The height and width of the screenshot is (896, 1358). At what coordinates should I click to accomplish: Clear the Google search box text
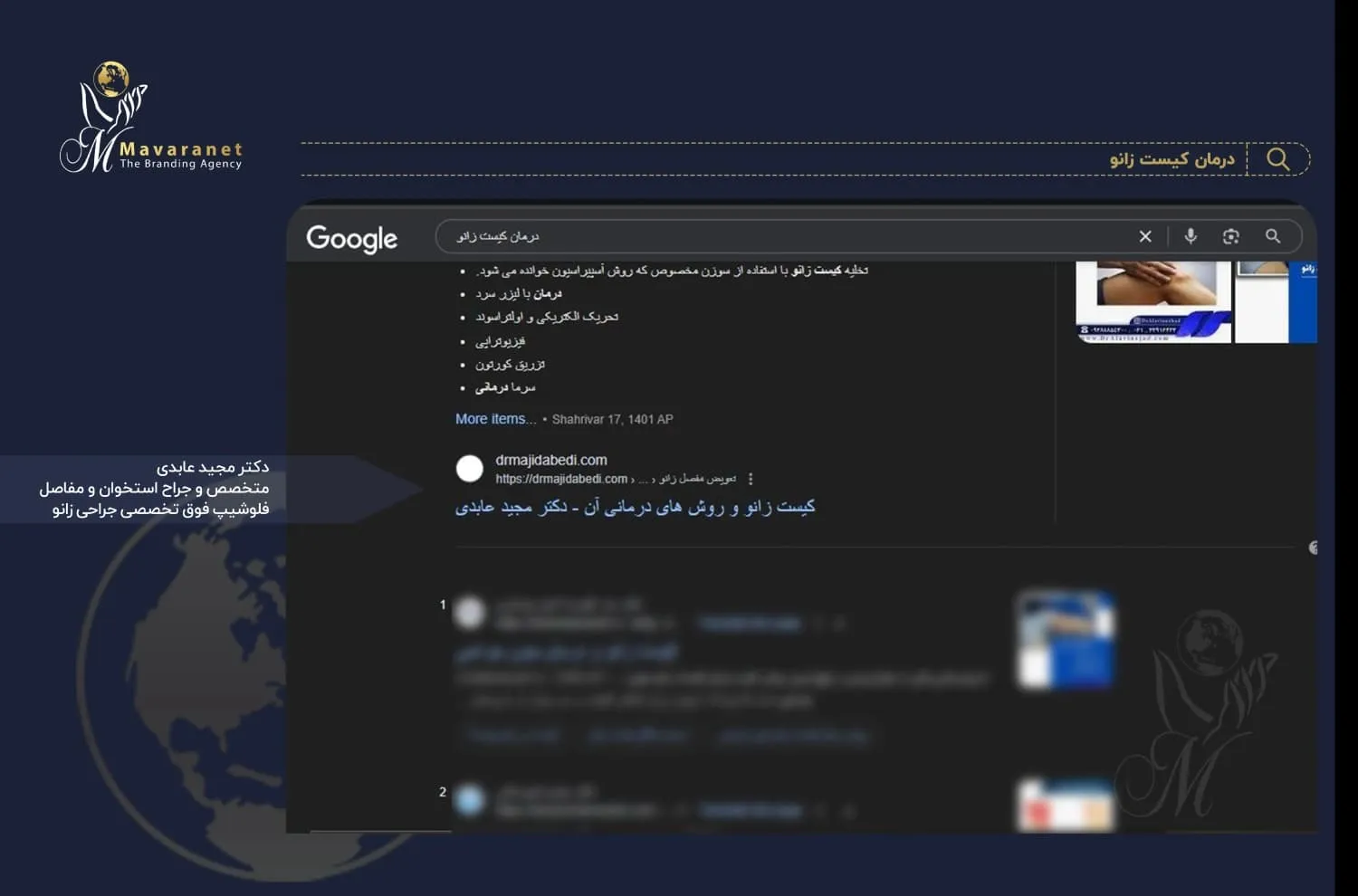tap(1144, 236)
